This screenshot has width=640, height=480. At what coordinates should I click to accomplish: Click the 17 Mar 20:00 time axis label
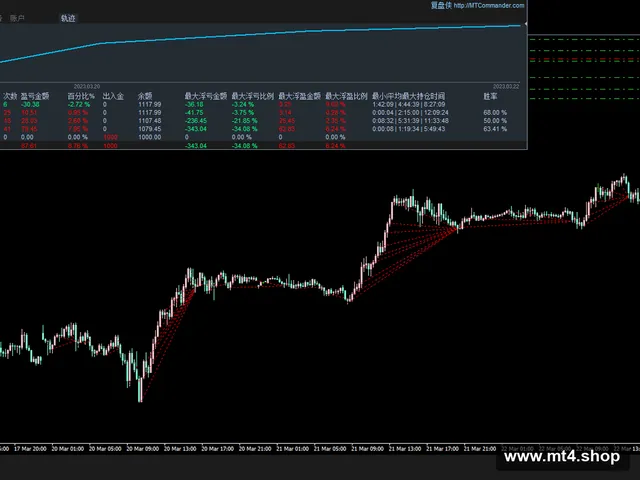(30, 449)
